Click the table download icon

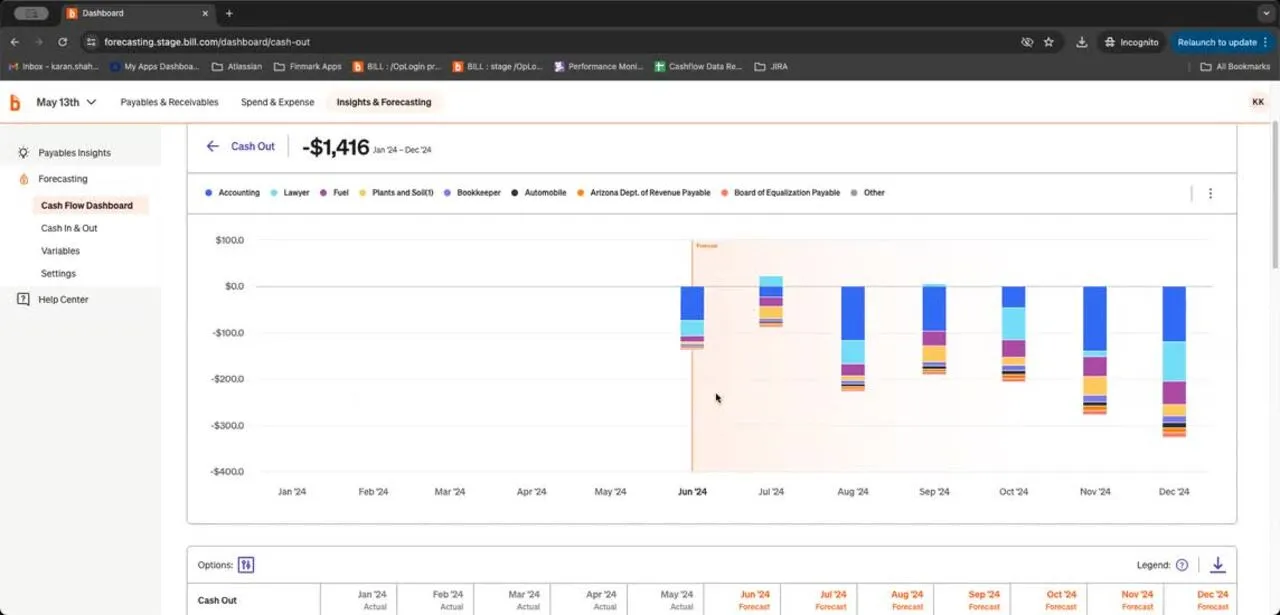click(x=1217, y=565)
